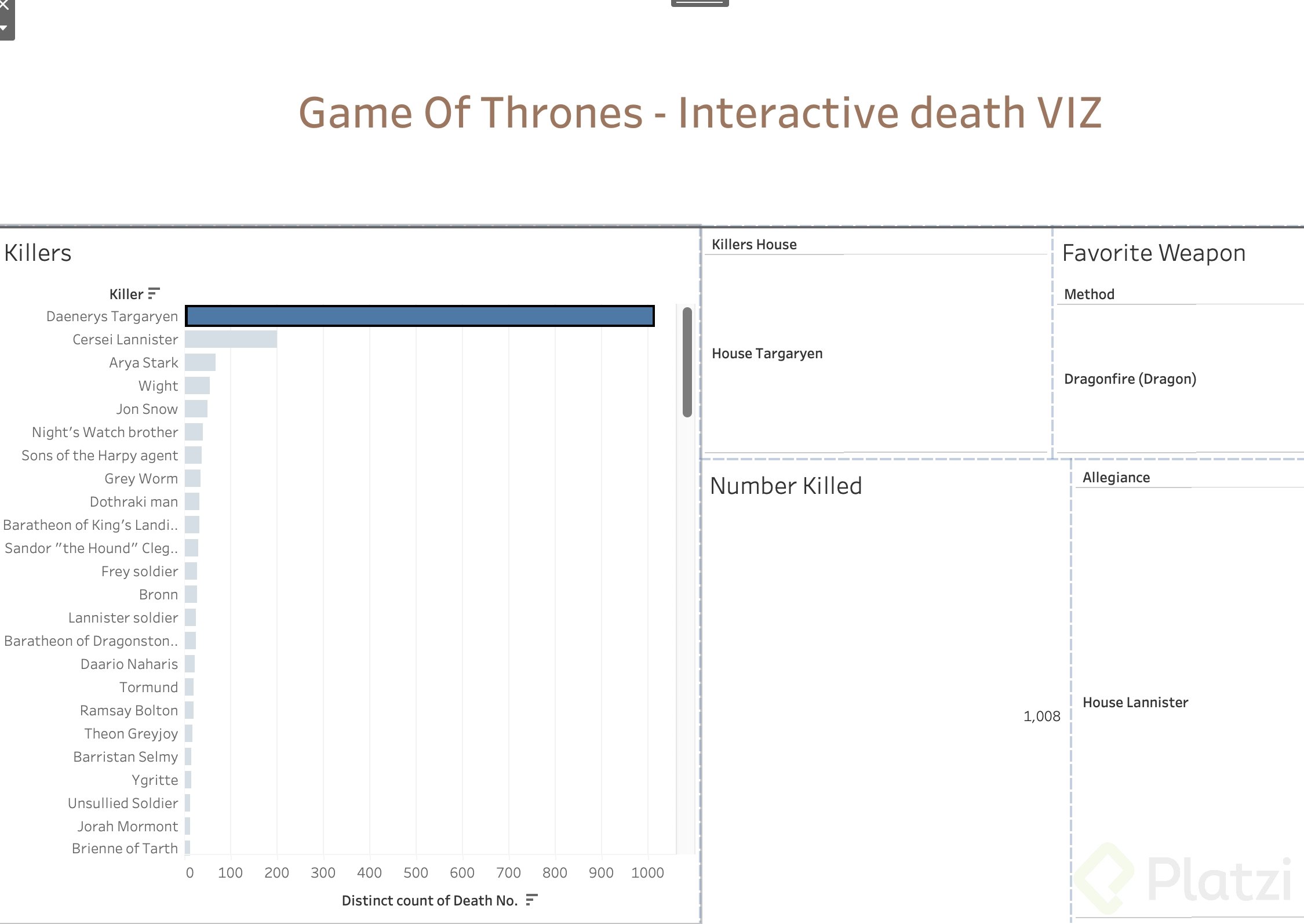This screenshot has height=924, width=1304.
Task: Click the drag handle at top center
Action: [x=700, y=3]
